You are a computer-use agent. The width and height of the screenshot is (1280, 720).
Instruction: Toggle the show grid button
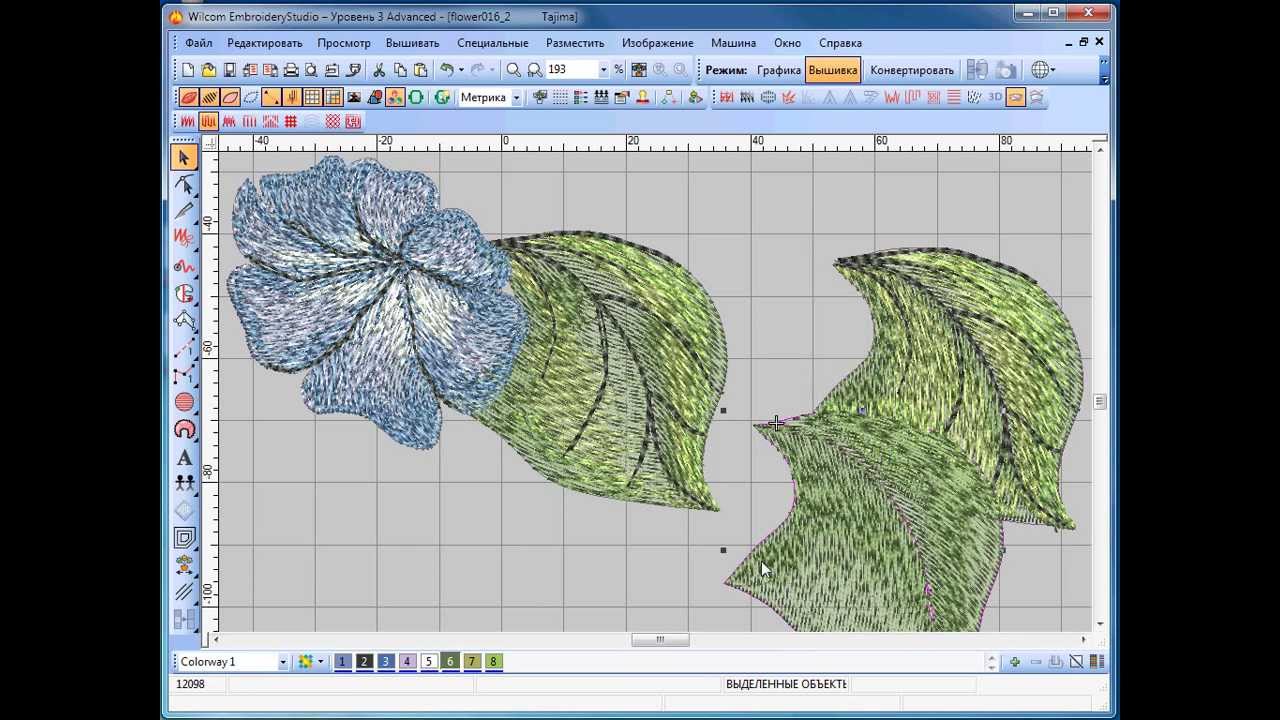coord(312,97)
